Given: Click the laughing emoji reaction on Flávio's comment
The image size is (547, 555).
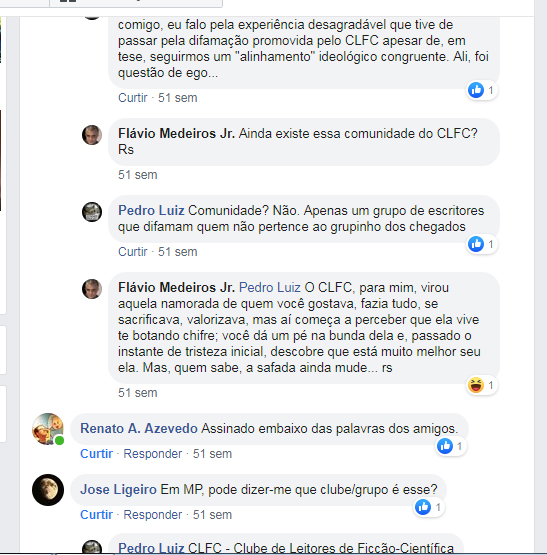Looking at the screenshot, I should coord(476,385).
